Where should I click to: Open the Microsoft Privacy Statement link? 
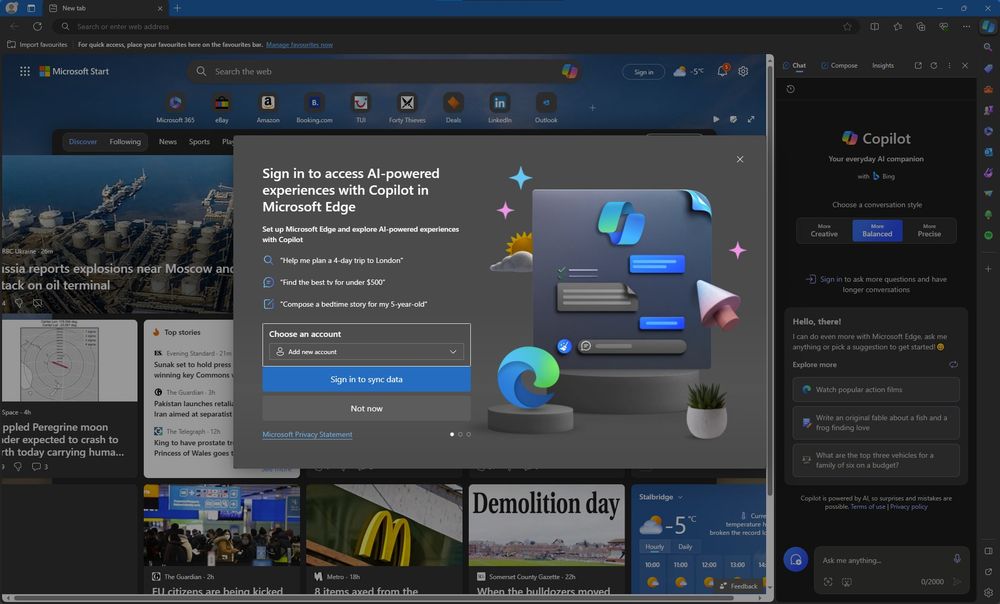tap(307, 434)
